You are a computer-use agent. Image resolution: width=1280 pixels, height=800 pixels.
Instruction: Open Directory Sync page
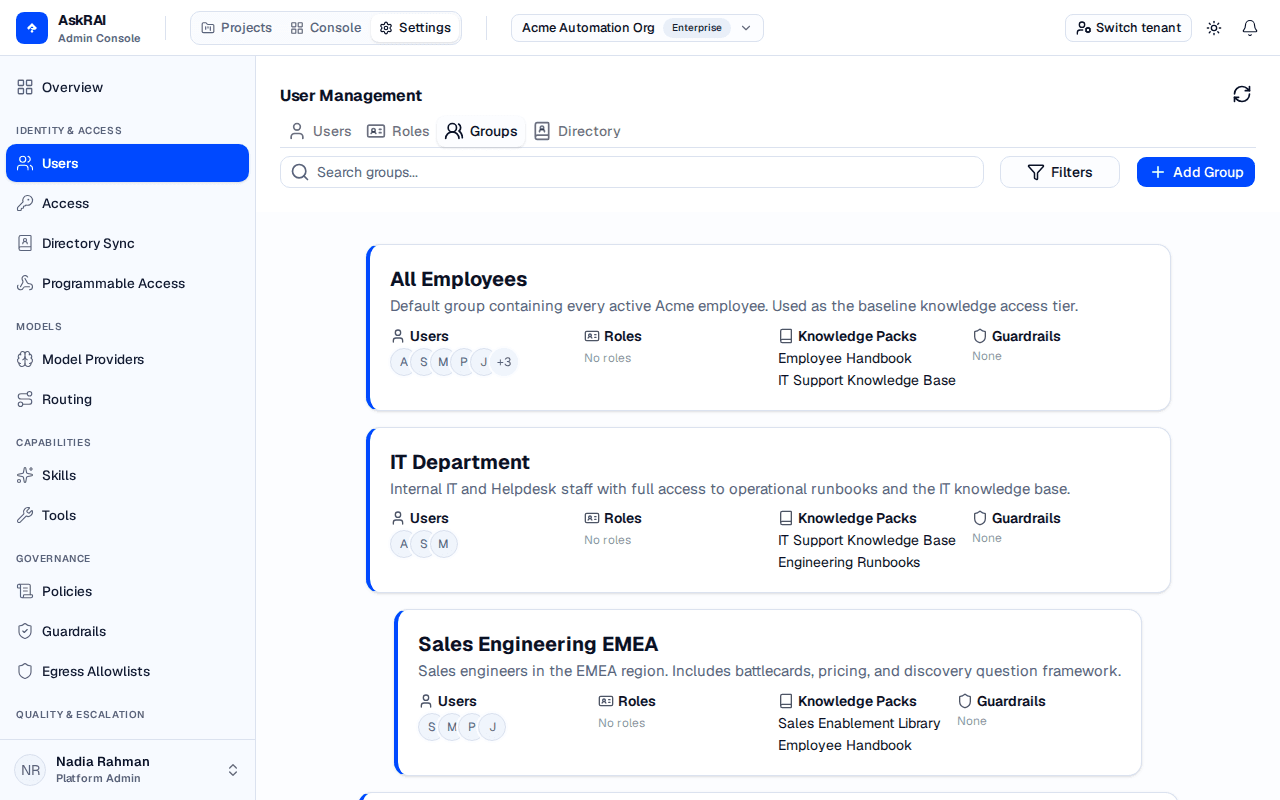127,243
